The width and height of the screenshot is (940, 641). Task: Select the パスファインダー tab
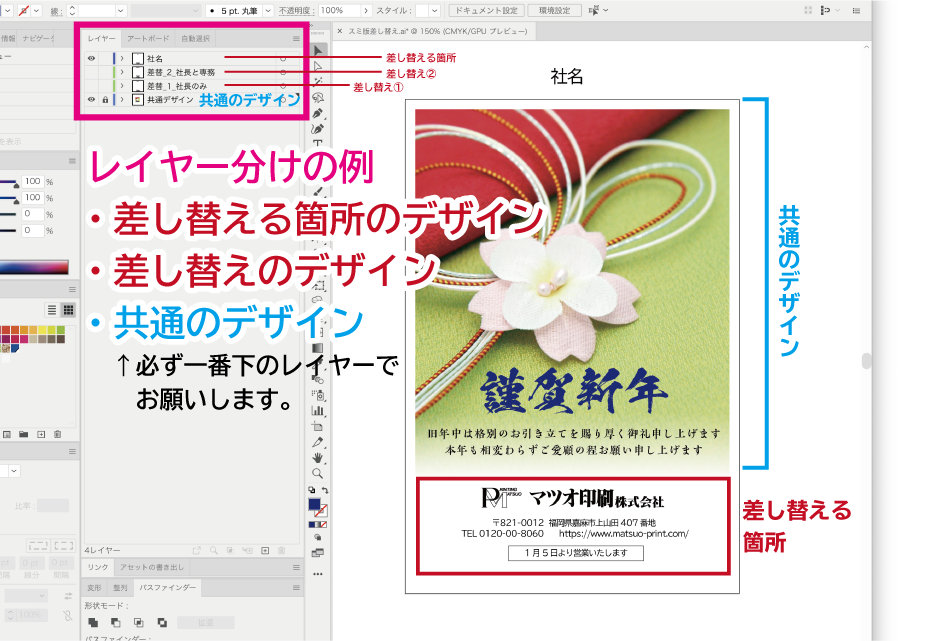pos(167,588)
